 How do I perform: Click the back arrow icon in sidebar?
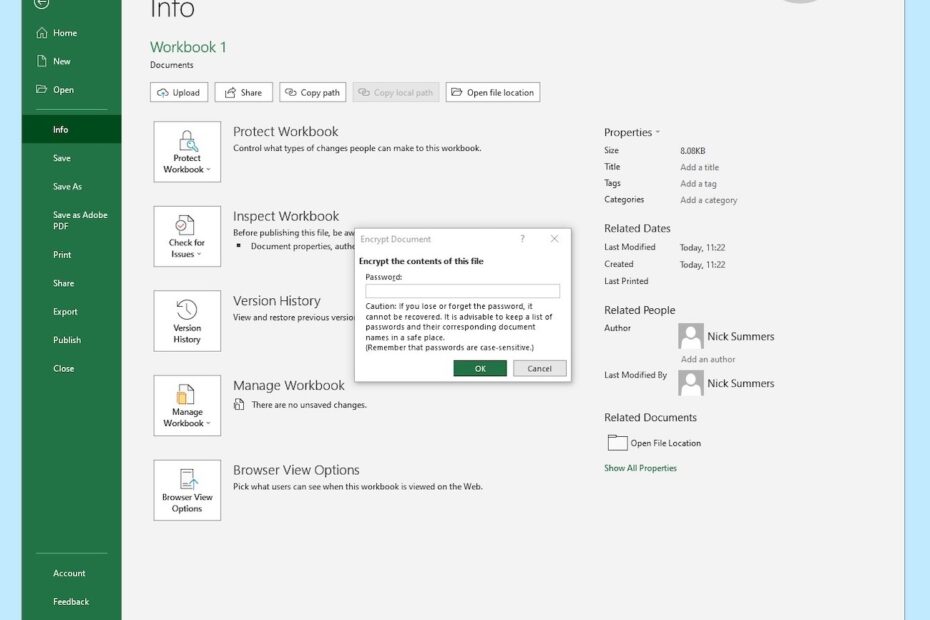[x=42, y=4]
